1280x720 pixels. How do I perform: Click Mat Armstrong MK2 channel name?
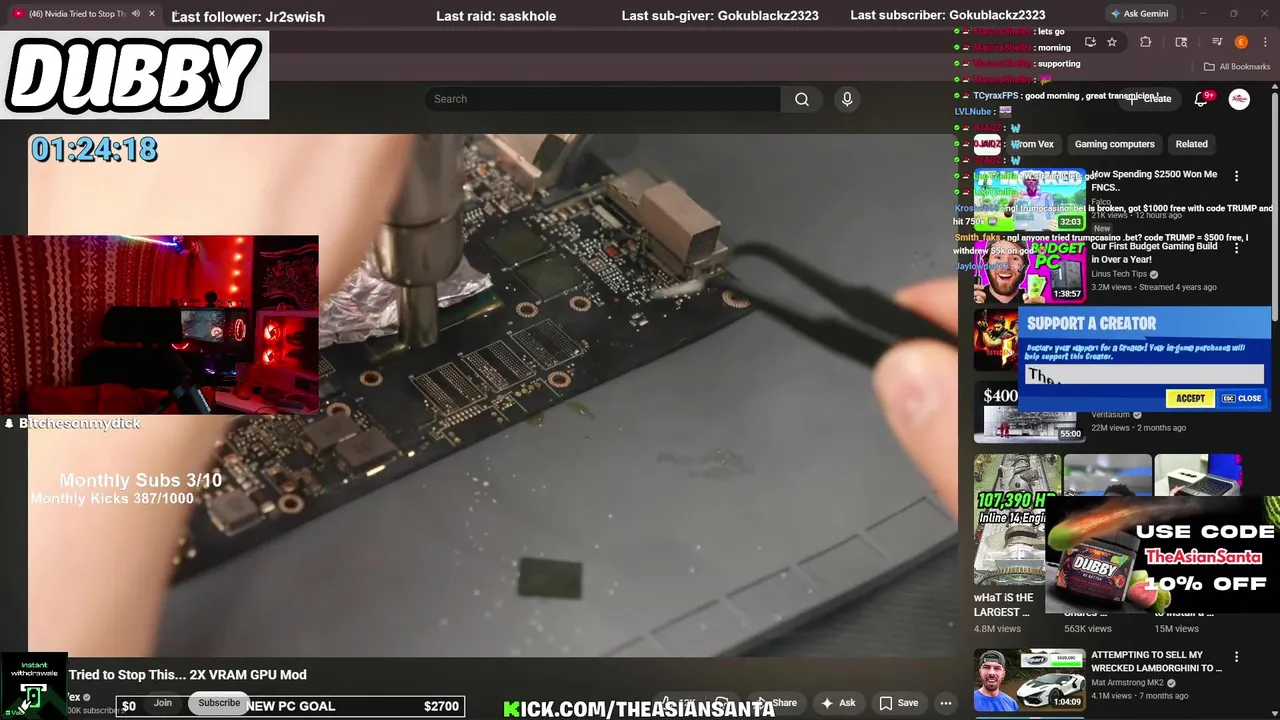click(1128, 683)
